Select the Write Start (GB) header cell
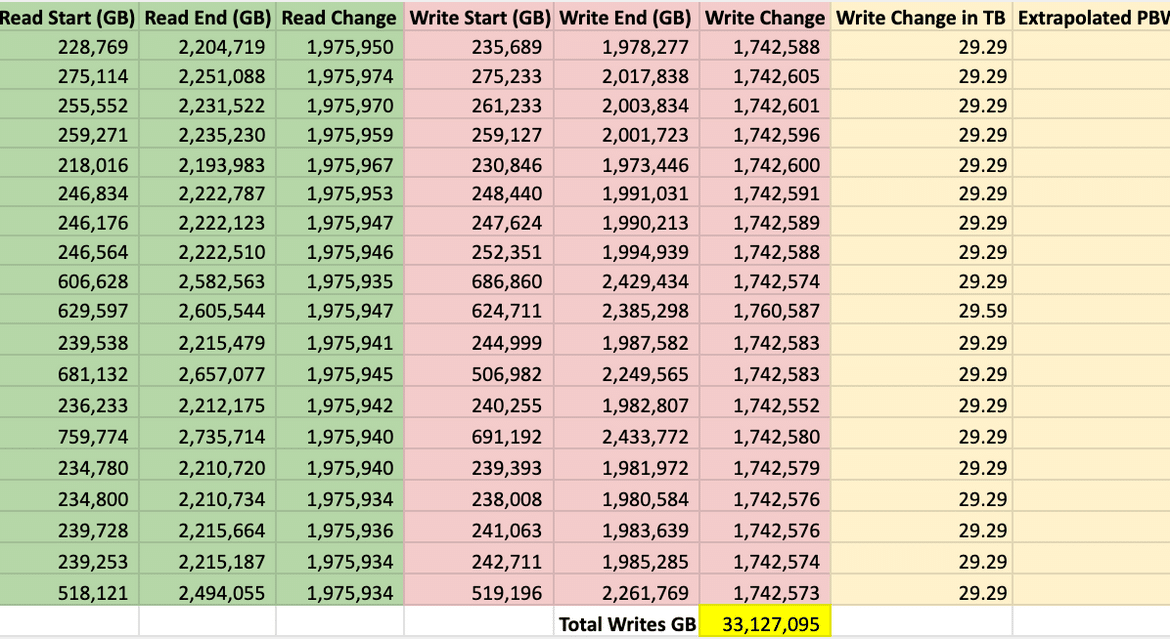The image size is (1170, 639). 479,16
